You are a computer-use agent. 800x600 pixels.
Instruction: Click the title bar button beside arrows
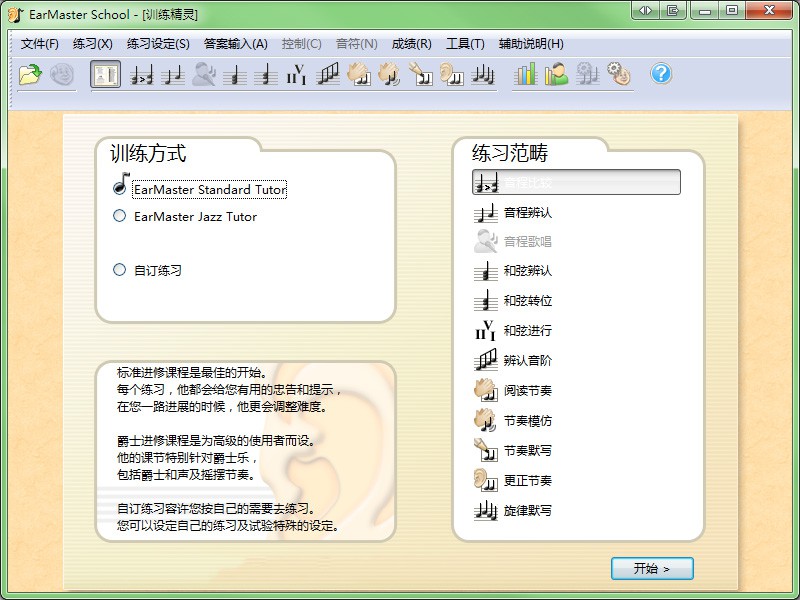(672, 10)
